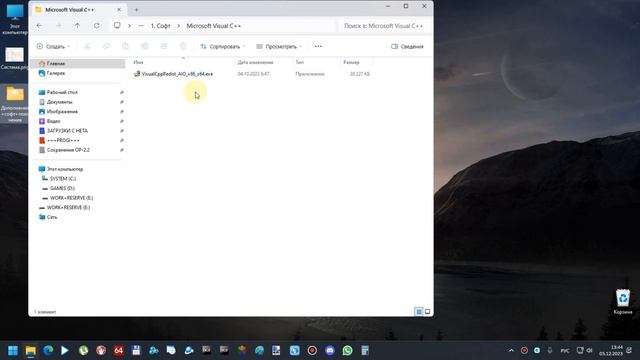
Task: Click Microsoft Visual C++ breadcrumb segment
Action: coord(214,26)
